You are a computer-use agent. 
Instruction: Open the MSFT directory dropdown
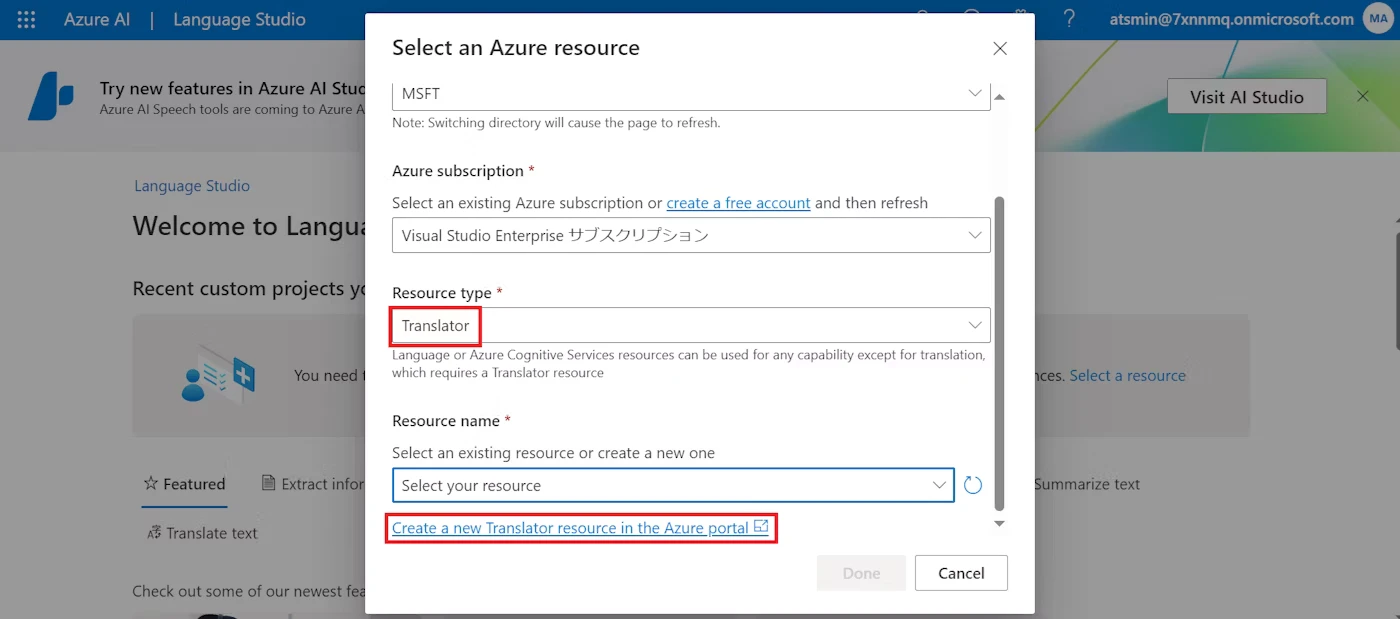point(691,93)
